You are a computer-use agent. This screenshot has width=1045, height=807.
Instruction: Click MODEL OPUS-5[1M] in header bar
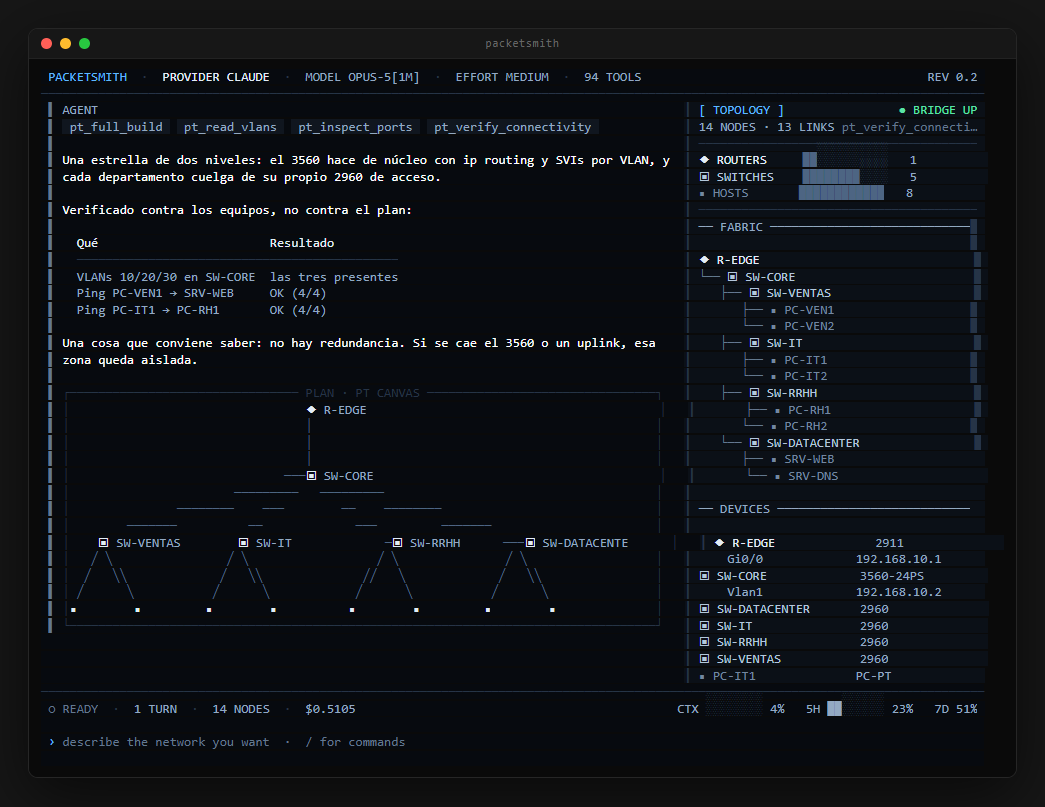pos(362,77)
